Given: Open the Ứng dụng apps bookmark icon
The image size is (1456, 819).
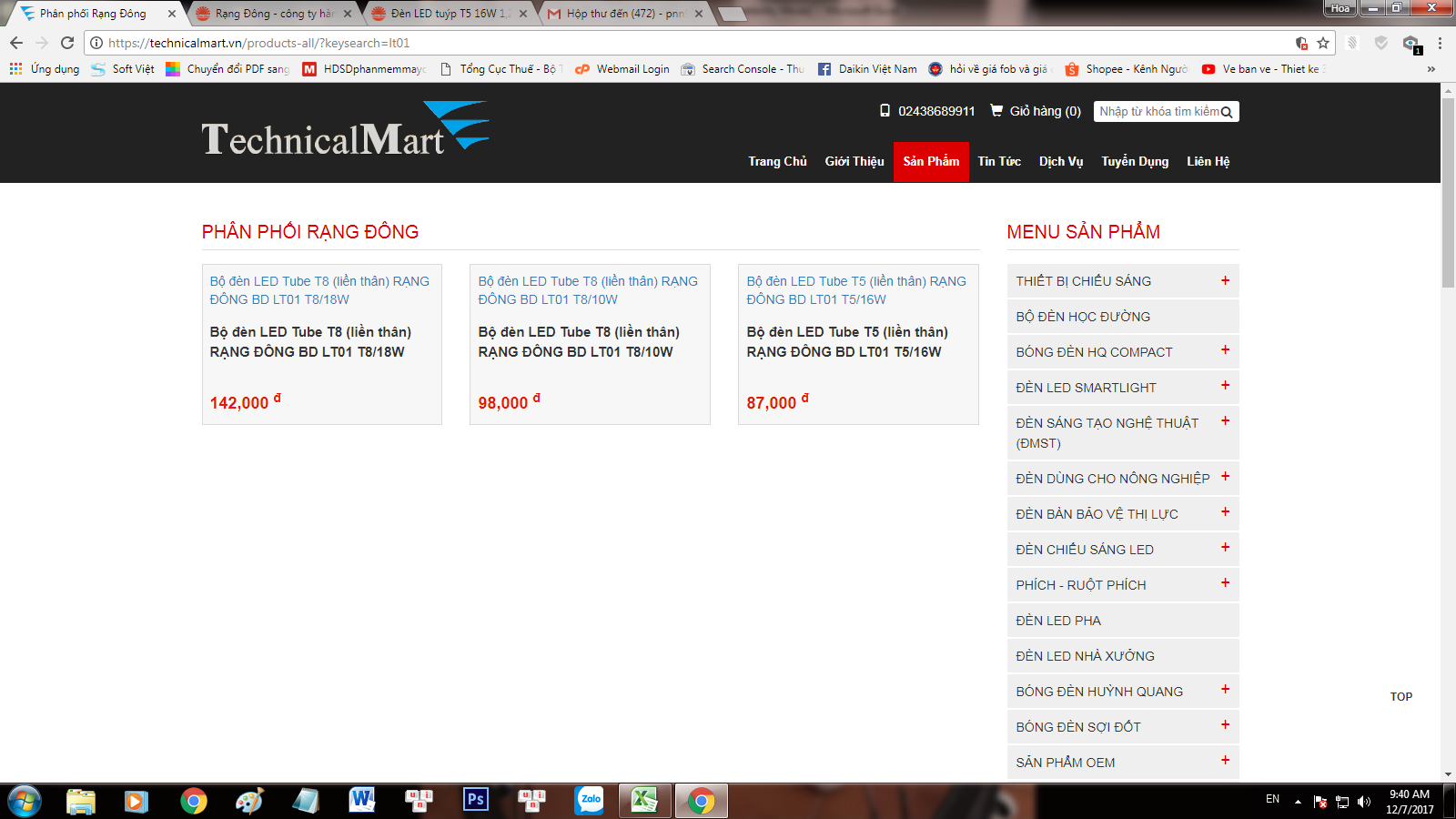Looking at the screenshot, I should click(x=15, y=68).
